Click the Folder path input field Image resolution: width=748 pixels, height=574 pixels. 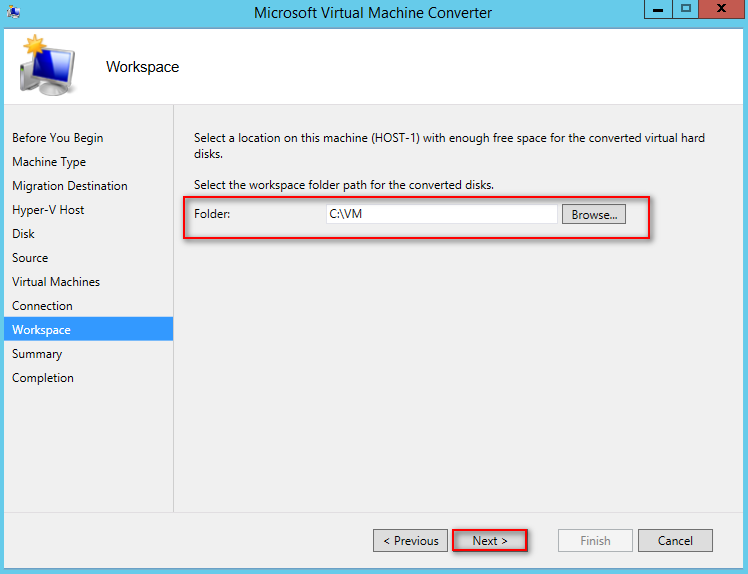click(442, 214)
